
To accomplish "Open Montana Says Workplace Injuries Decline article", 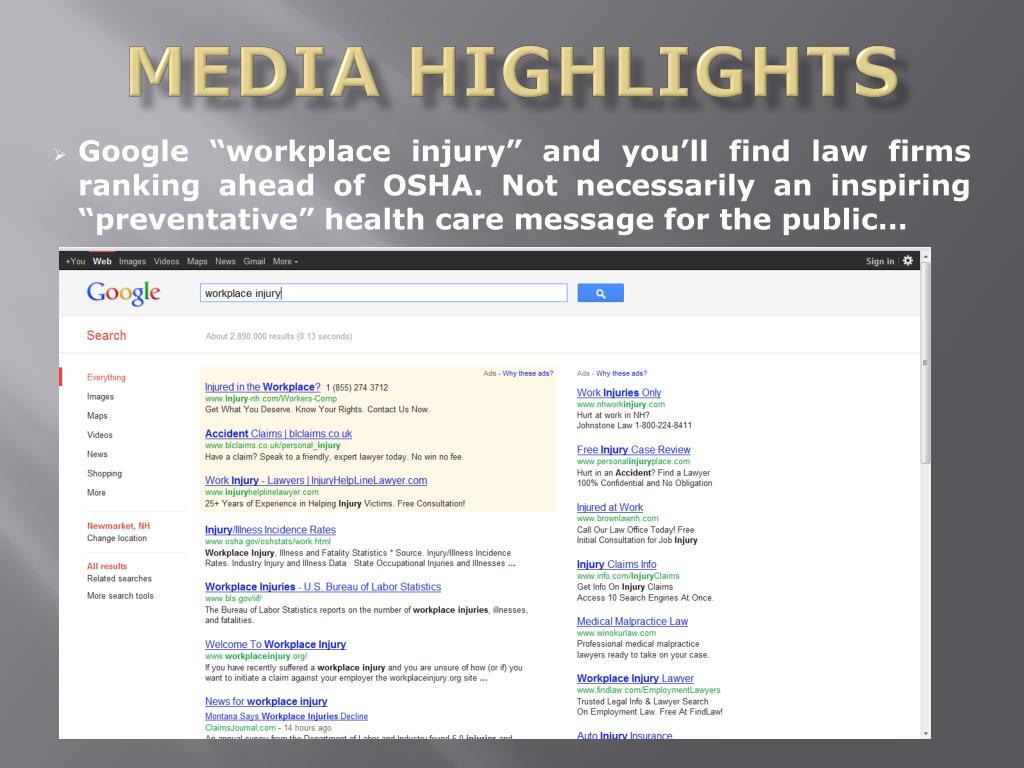I will coord(286,716).
